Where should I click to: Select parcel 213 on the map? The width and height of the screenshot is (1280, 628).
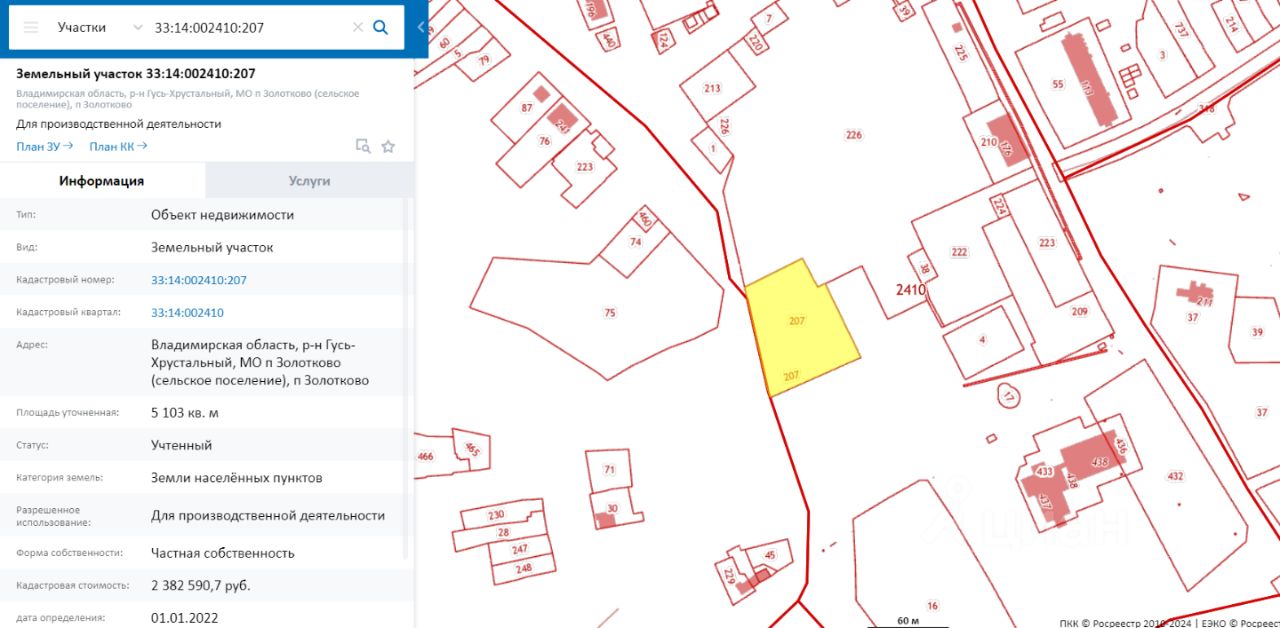(x=712, y=88)
